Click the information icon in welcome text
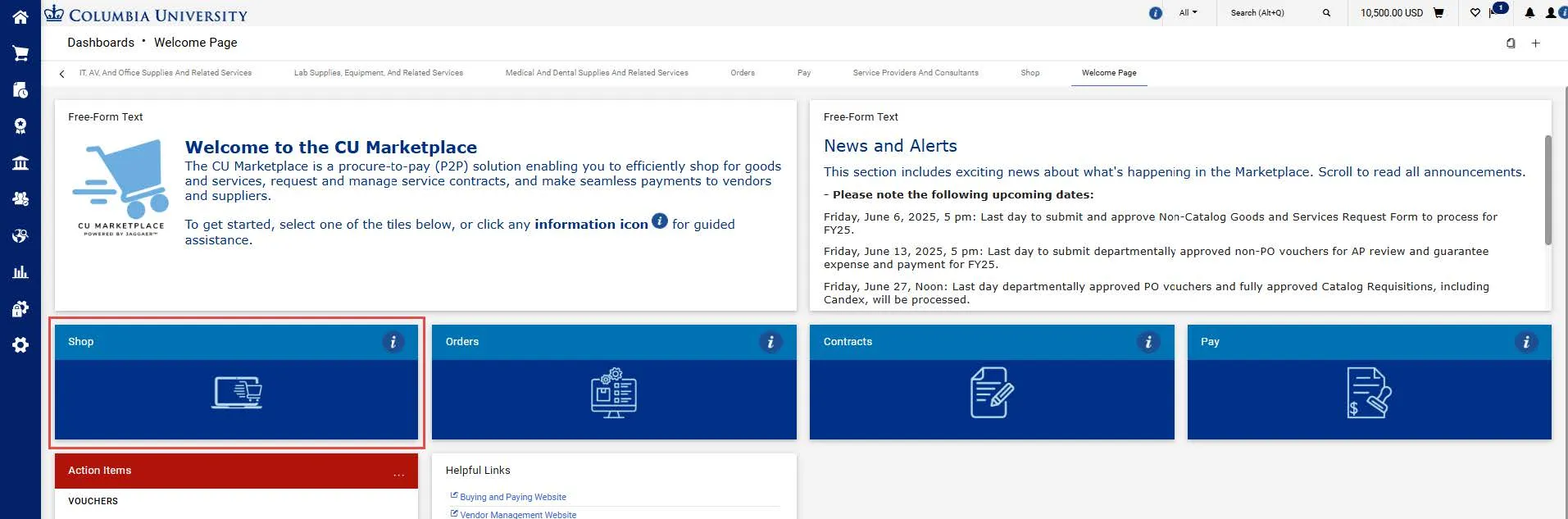The image size is (1568, 519). pos(660,221)
